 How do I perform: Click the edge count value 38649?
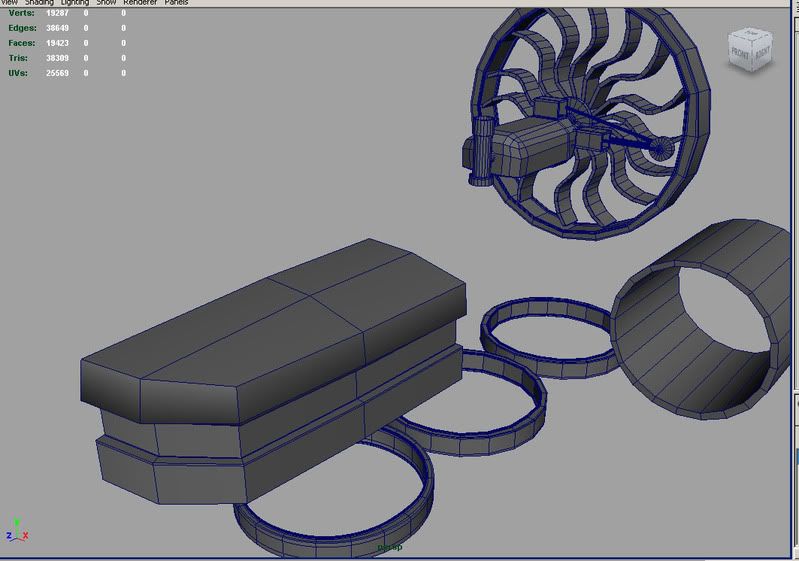57,28
